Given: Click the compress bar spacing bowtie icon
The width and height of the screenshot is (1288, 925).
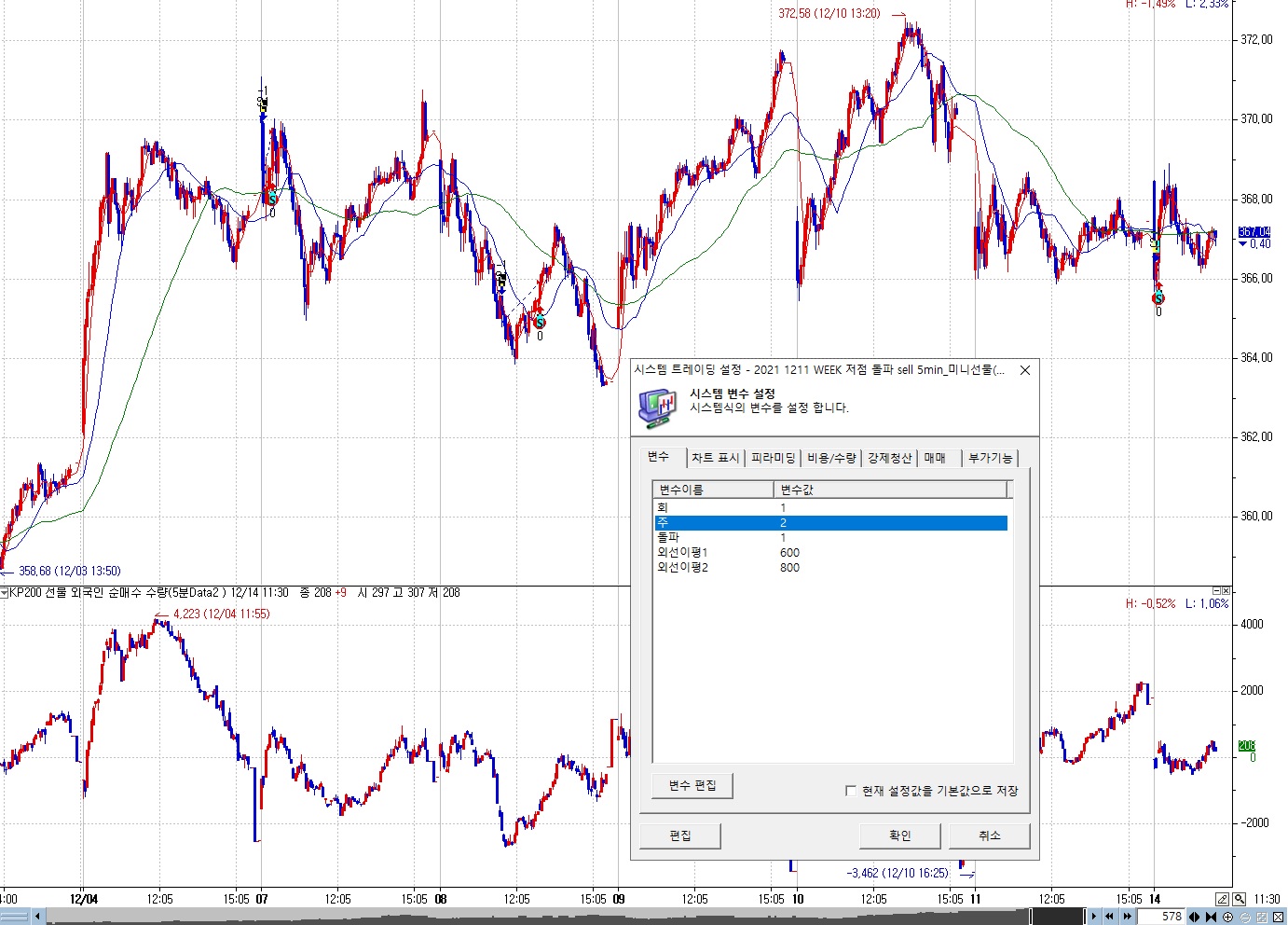Looking at the screenshot, I should [x=1211, y=917].
